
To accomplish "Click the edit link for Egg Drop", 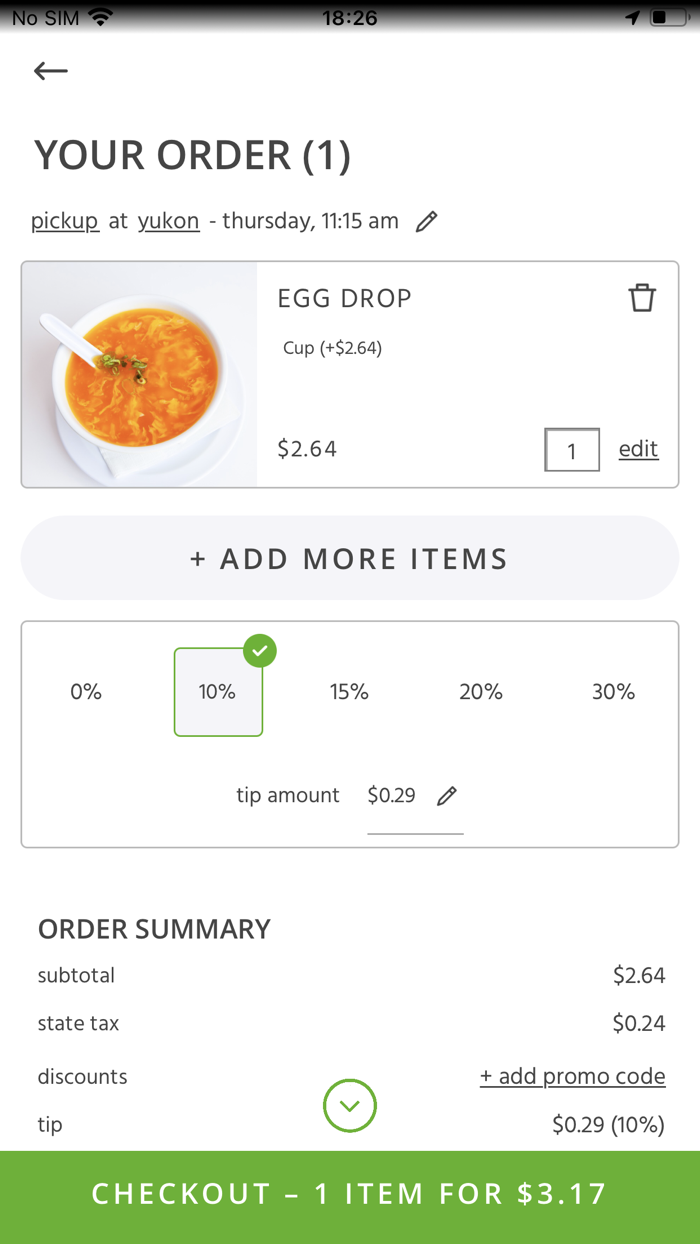I will (638, 449).
